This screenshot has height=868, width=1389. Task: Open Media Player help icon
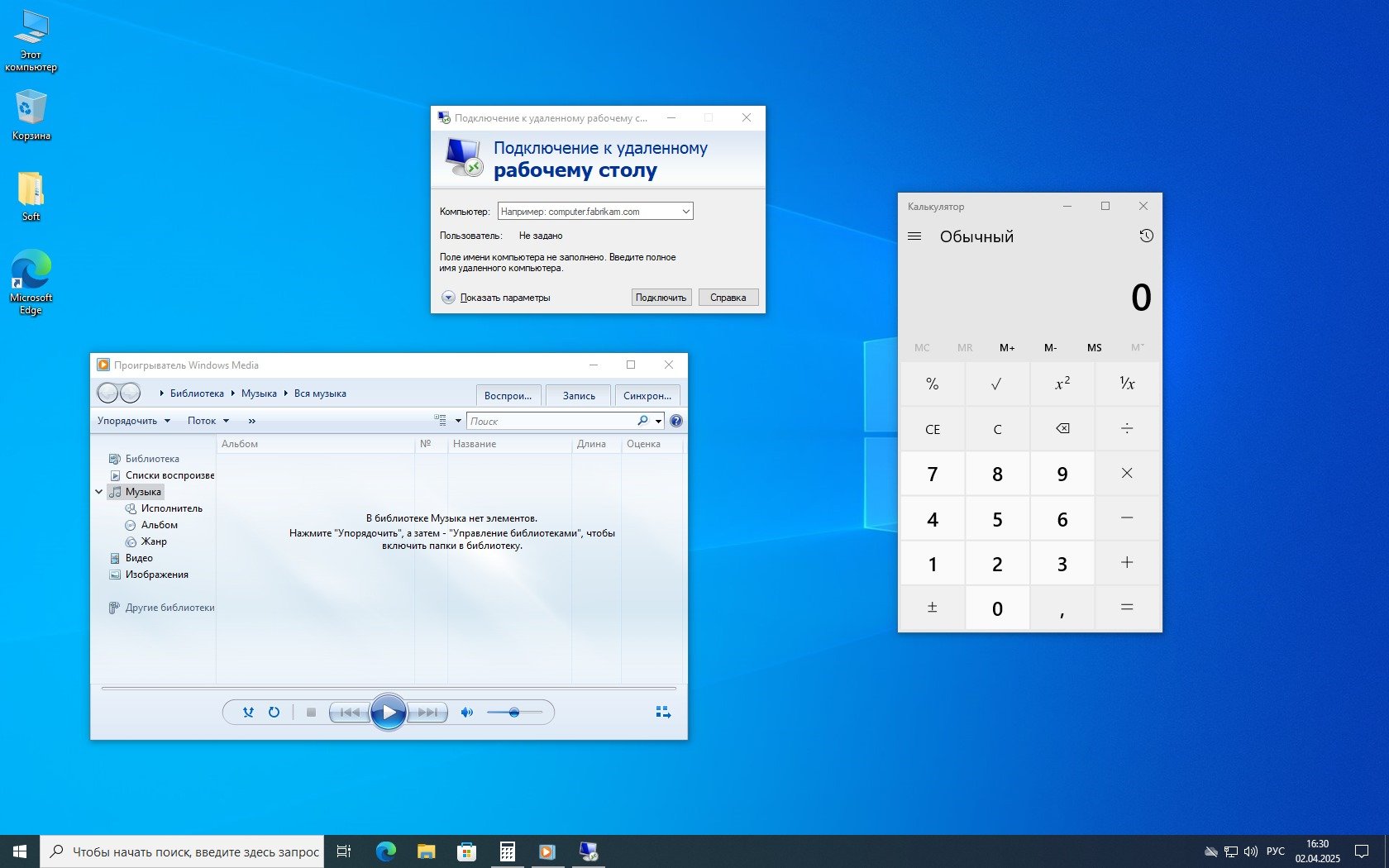pyautogui.click(x=676, y=421)
